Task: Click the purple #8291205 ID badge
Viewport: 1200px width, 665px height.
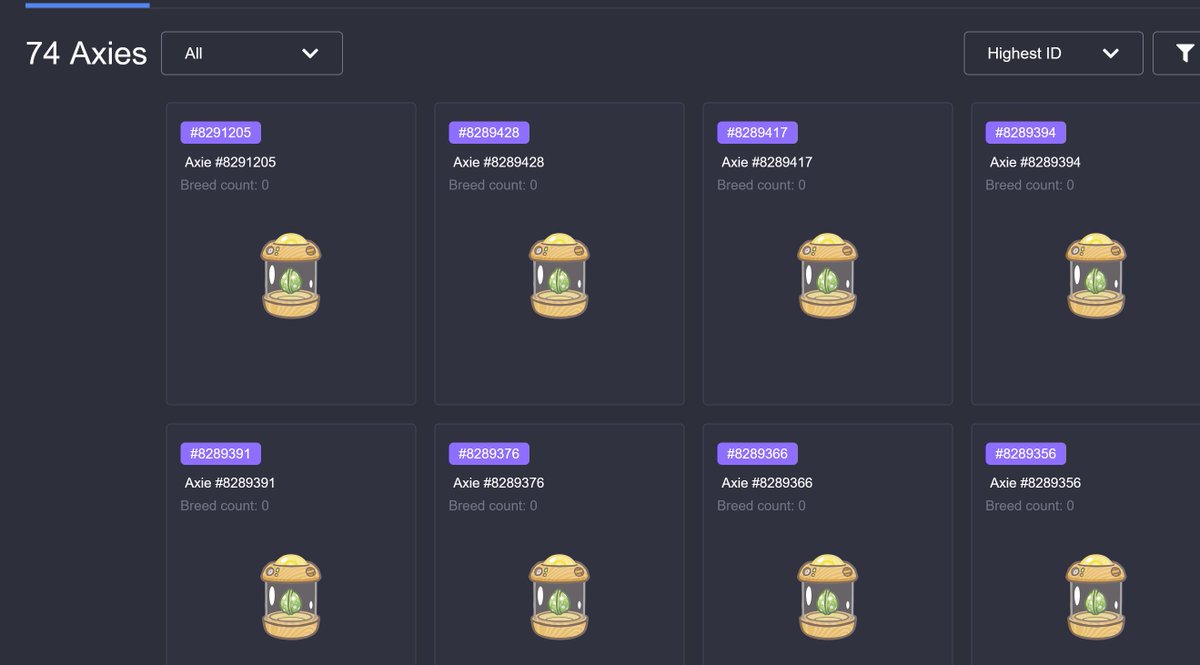Action: (221, 133)
